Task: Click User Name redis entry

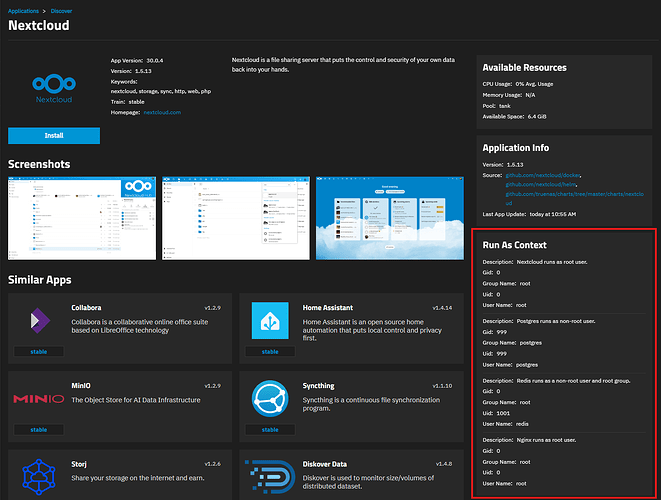Action: click(x=505, y=424)
